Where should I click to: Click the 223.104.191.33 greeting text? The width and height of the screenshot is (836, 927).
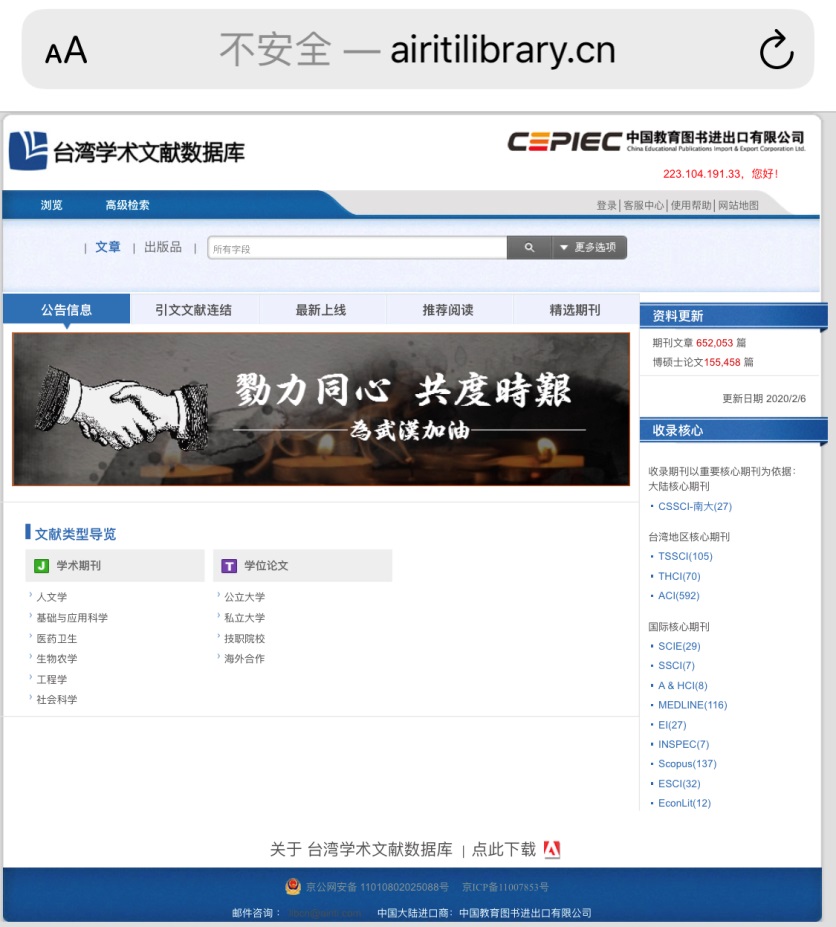pyautogui.click(x=720, y=174)
